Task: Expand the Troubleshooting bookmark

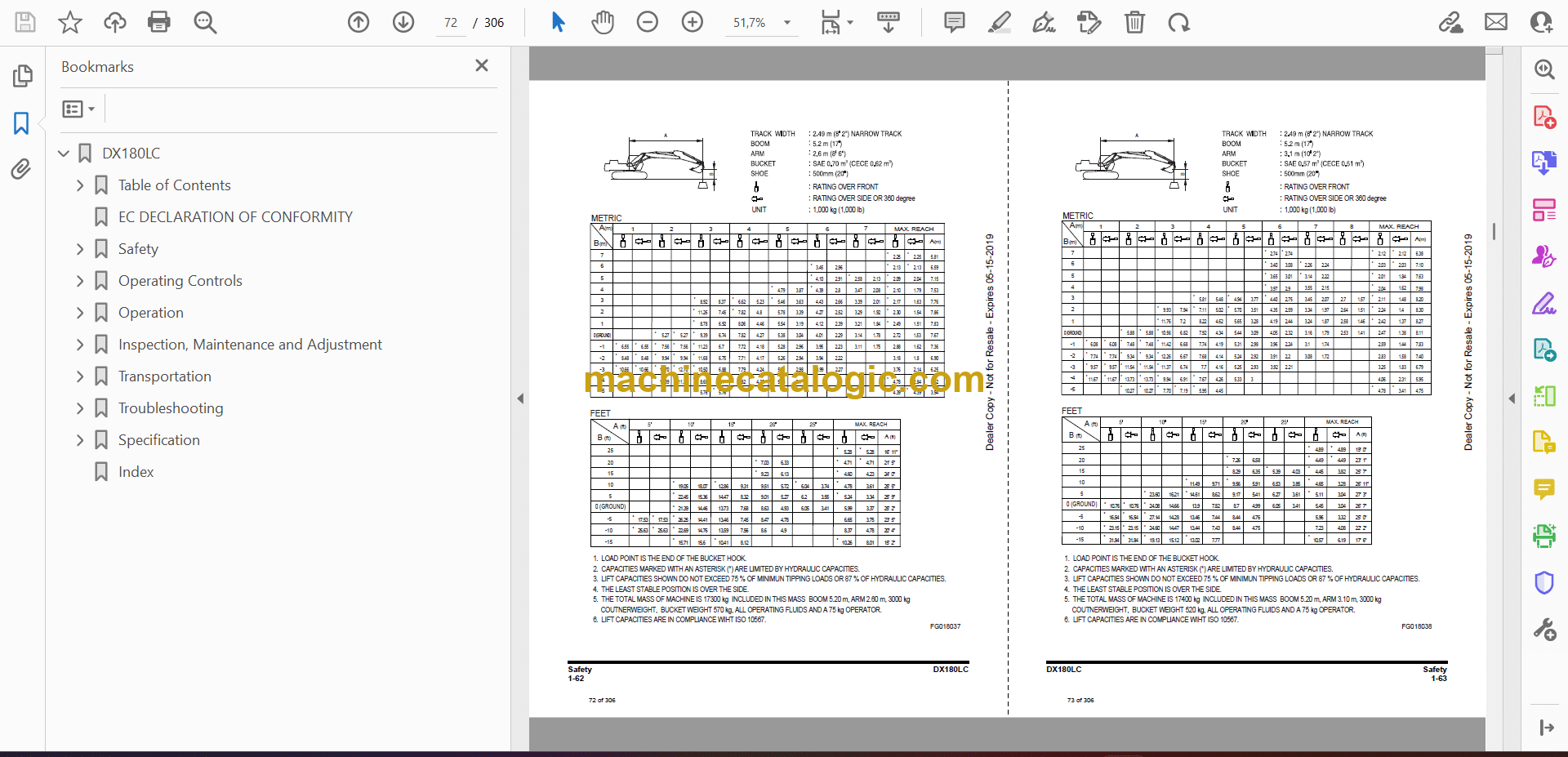Action: pyautogui.click(x=80, y=408)
